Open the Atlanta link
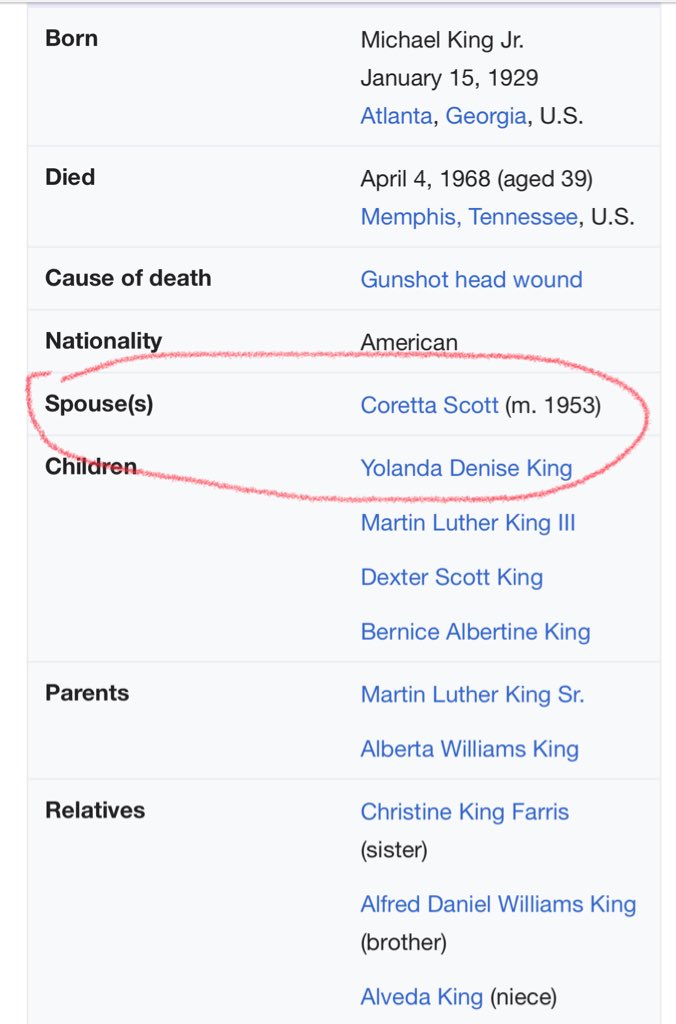This screenshot has height=1024, width=676. pos(396,116)
